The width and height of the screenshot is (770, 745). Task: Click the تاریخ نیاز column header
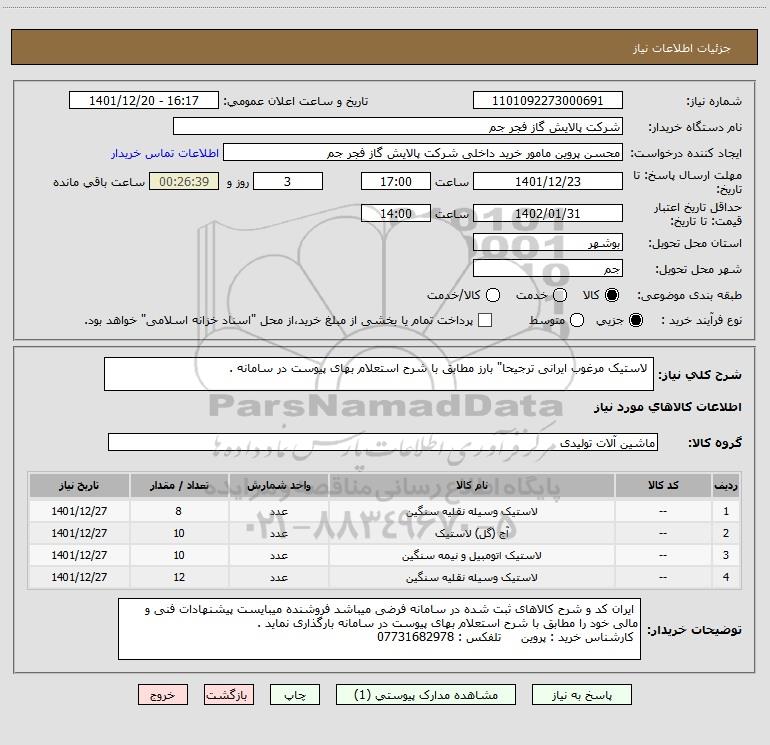coord(79,485)
